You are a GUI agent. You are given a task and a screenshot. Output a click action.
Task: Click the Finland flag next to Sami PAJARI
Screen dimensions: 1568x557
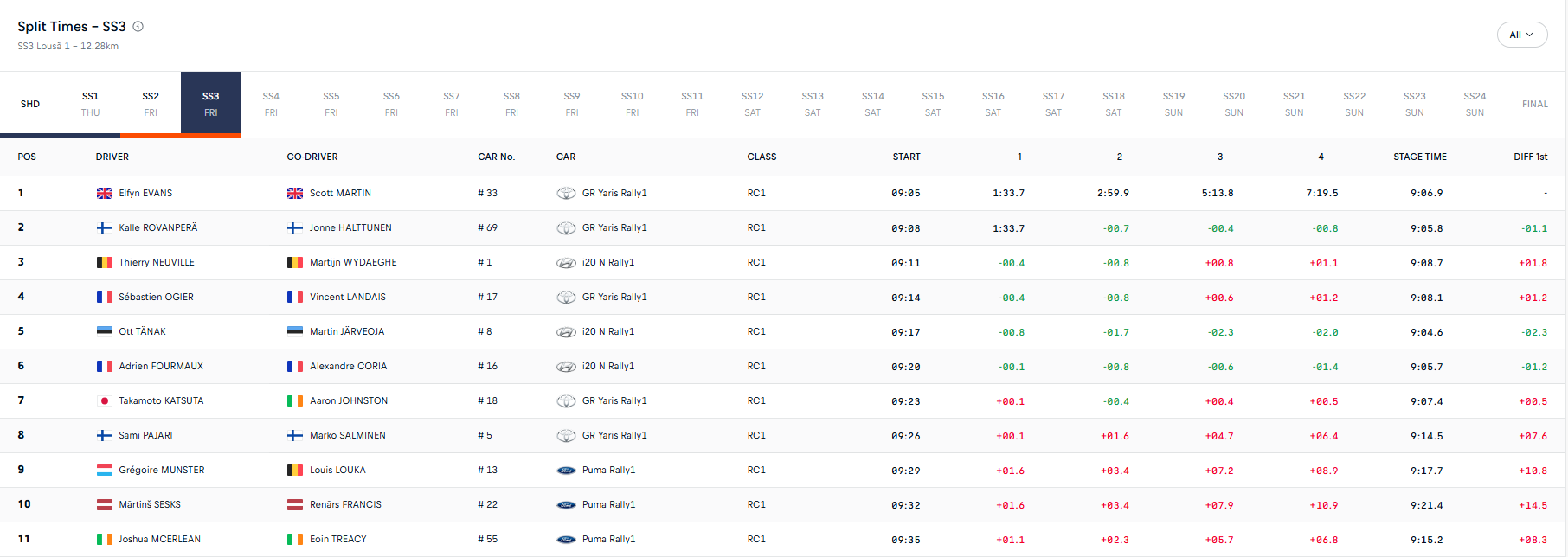pos(105,435)
